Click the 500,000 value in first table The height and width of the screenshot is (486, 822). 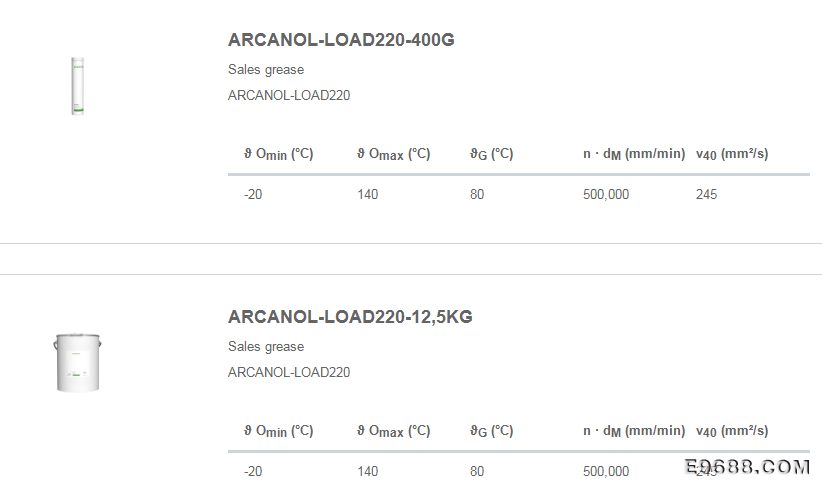coord(606,195)
